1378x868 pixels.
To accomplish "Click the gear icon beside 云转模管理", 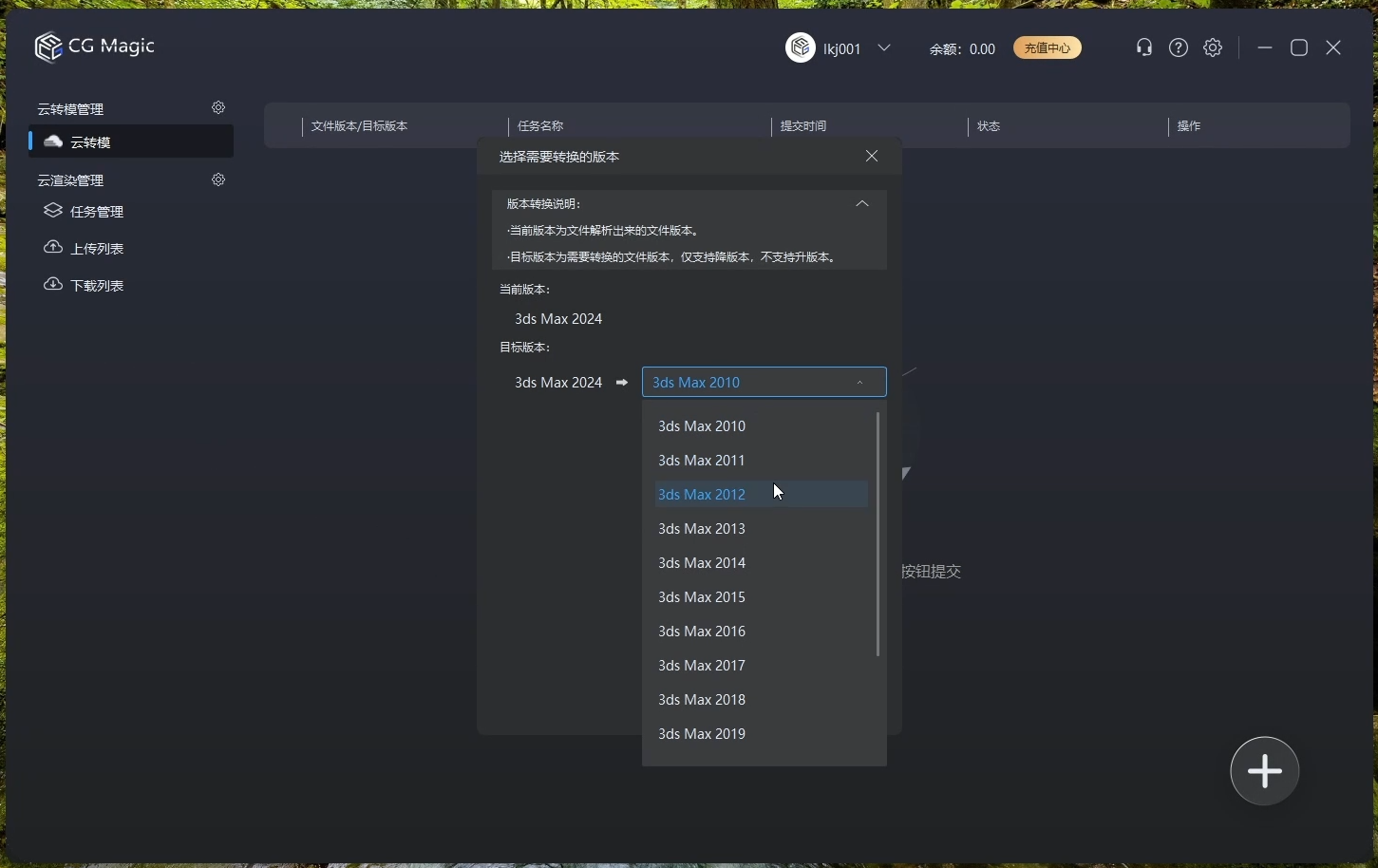I will pyautogui.click(x=218, y=107).
